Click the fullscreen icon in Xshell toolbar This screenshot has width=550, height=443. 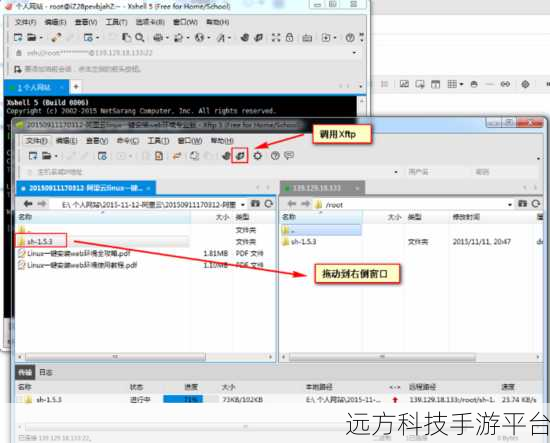coord(276,38)
